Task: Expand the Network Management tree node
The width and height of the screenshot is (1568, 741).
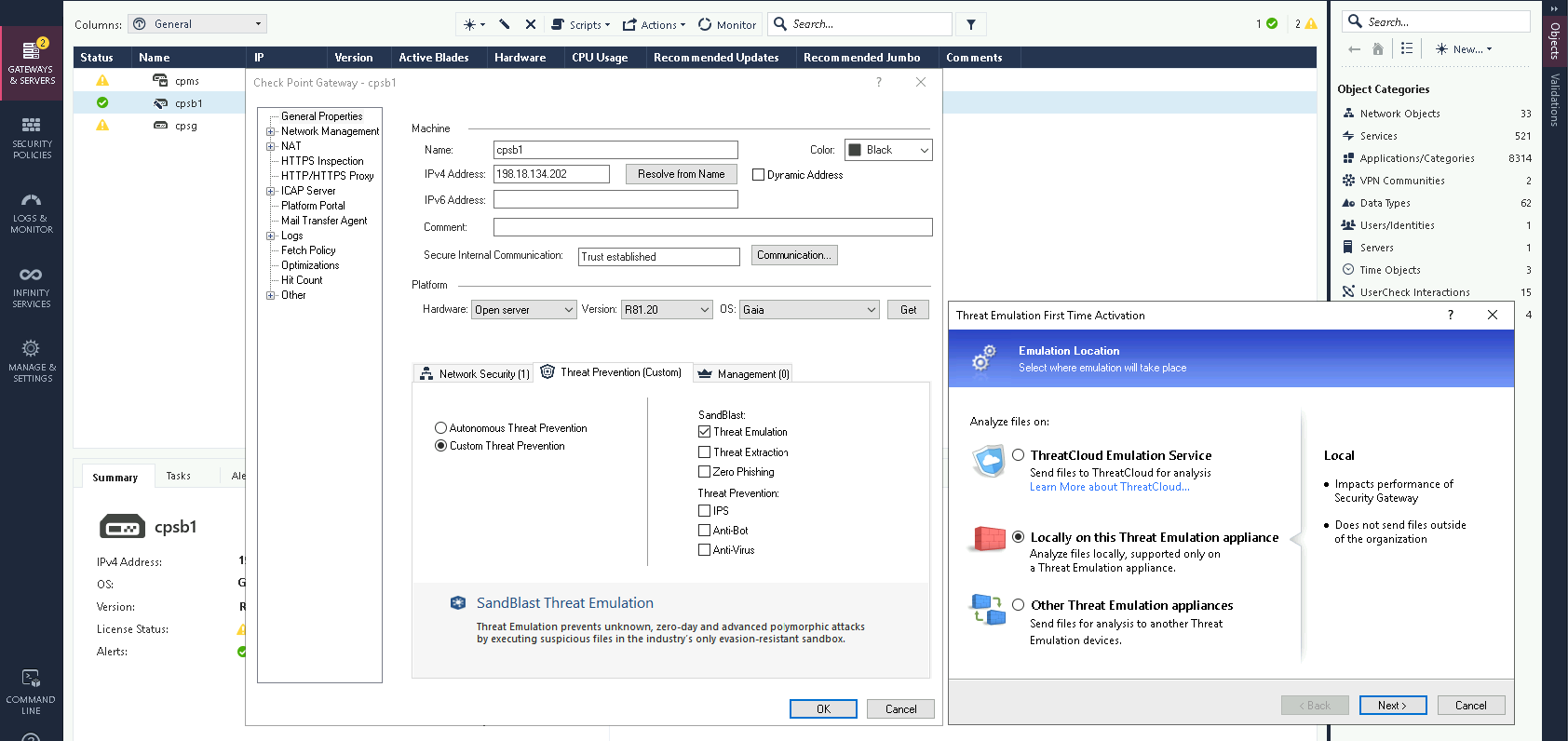Action: click(x=271, y=131)
